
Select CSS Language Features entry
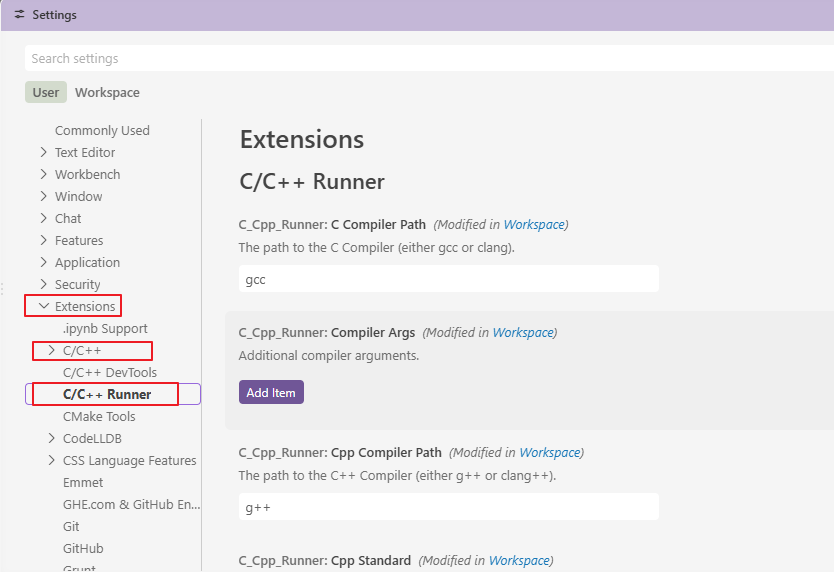click(x=130, y=460)
